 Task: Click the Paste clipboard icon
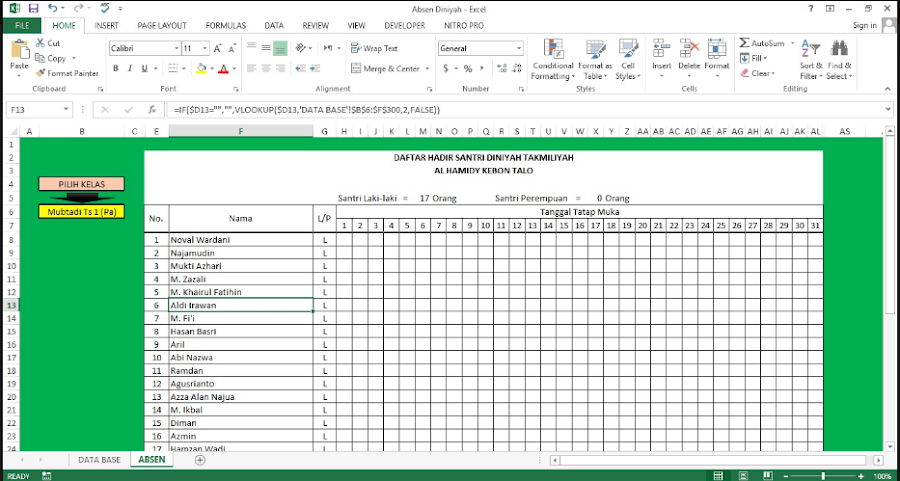coord(20,49)
